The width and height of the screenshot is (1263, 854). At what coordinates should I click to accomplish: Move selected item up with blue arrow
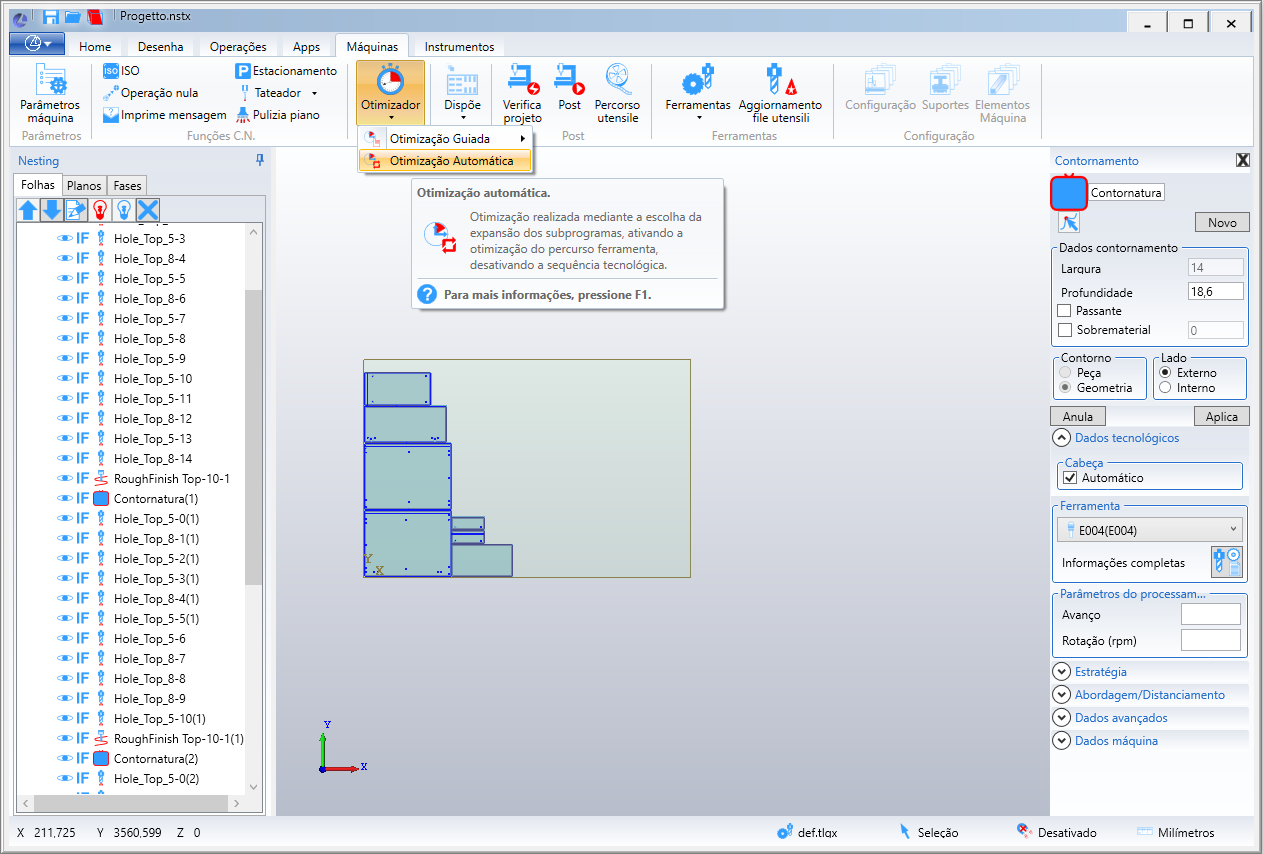(28, 210)
